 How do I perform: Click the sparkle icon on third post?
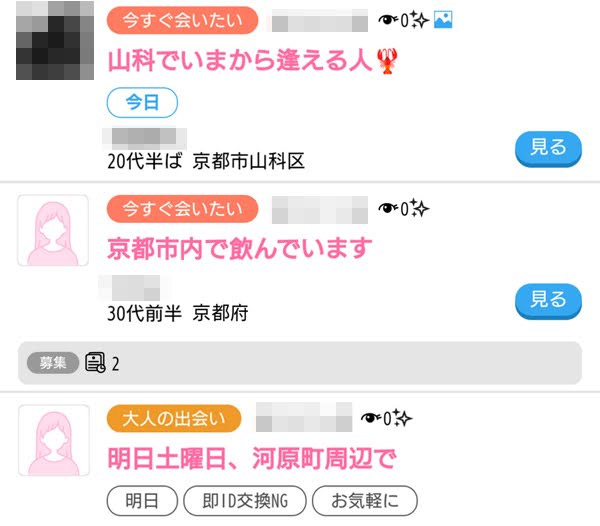pos(403,418)
